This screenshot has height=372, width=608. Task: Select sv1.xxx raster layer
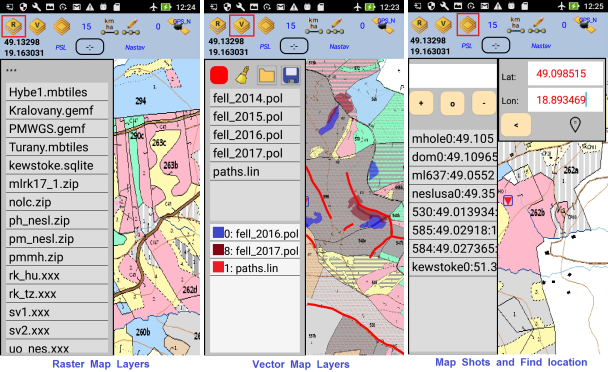[x=57, y=312]
